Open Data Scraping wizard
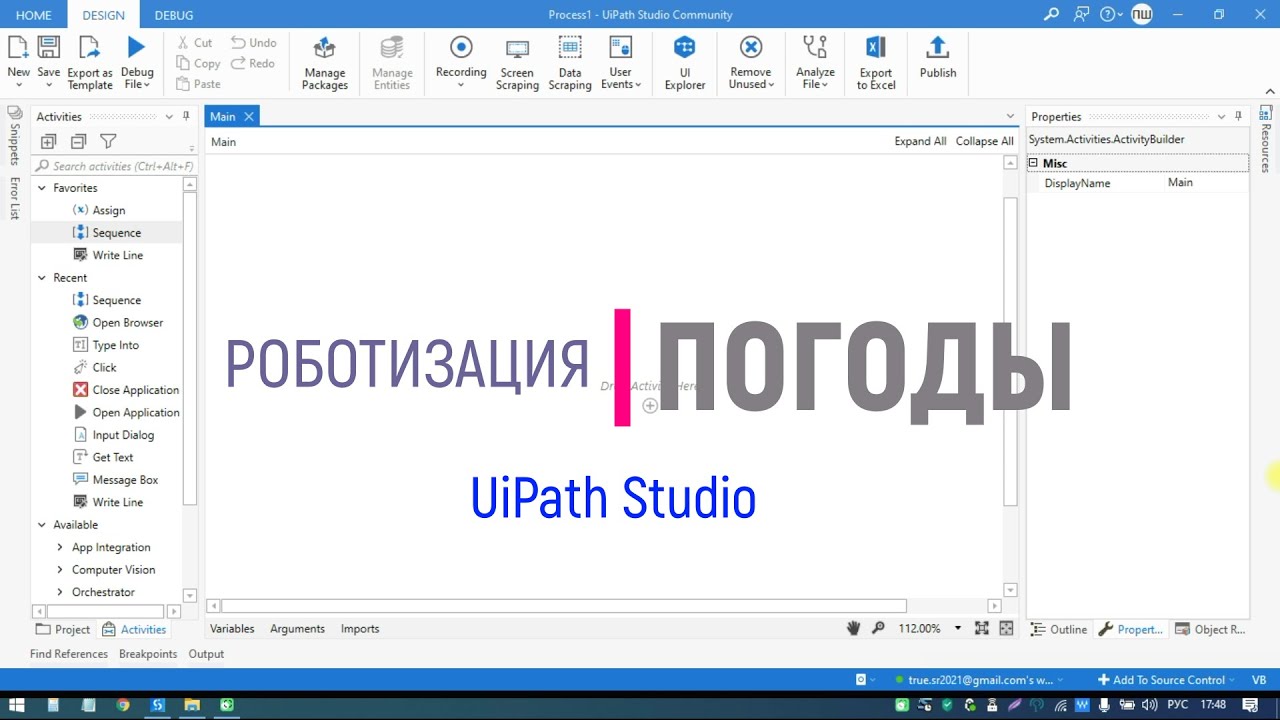Image resolution: width=1280 pixels, height=720 pixels. (570, 63)
